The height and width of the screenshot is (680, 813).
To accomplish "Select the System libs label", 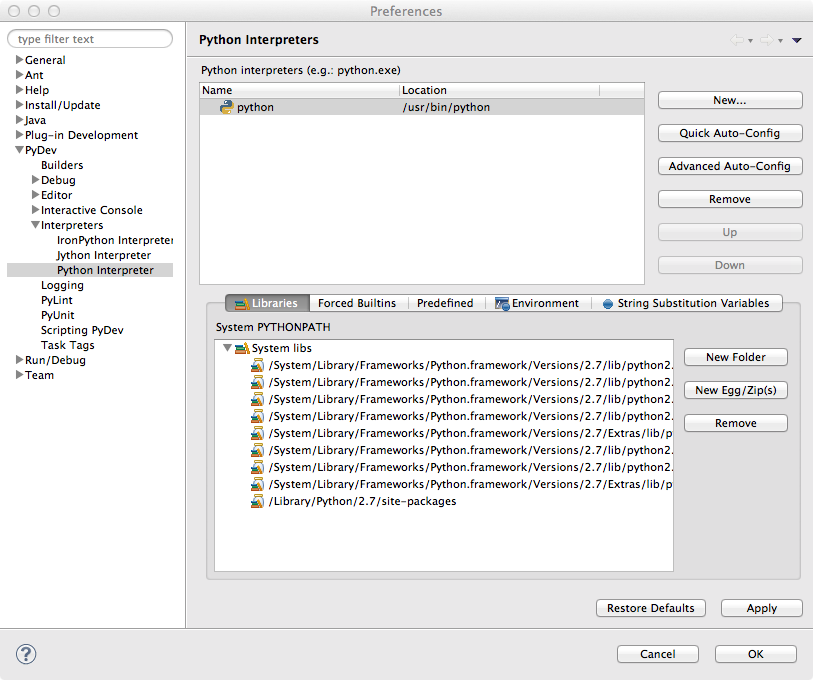I will point(282,348).
